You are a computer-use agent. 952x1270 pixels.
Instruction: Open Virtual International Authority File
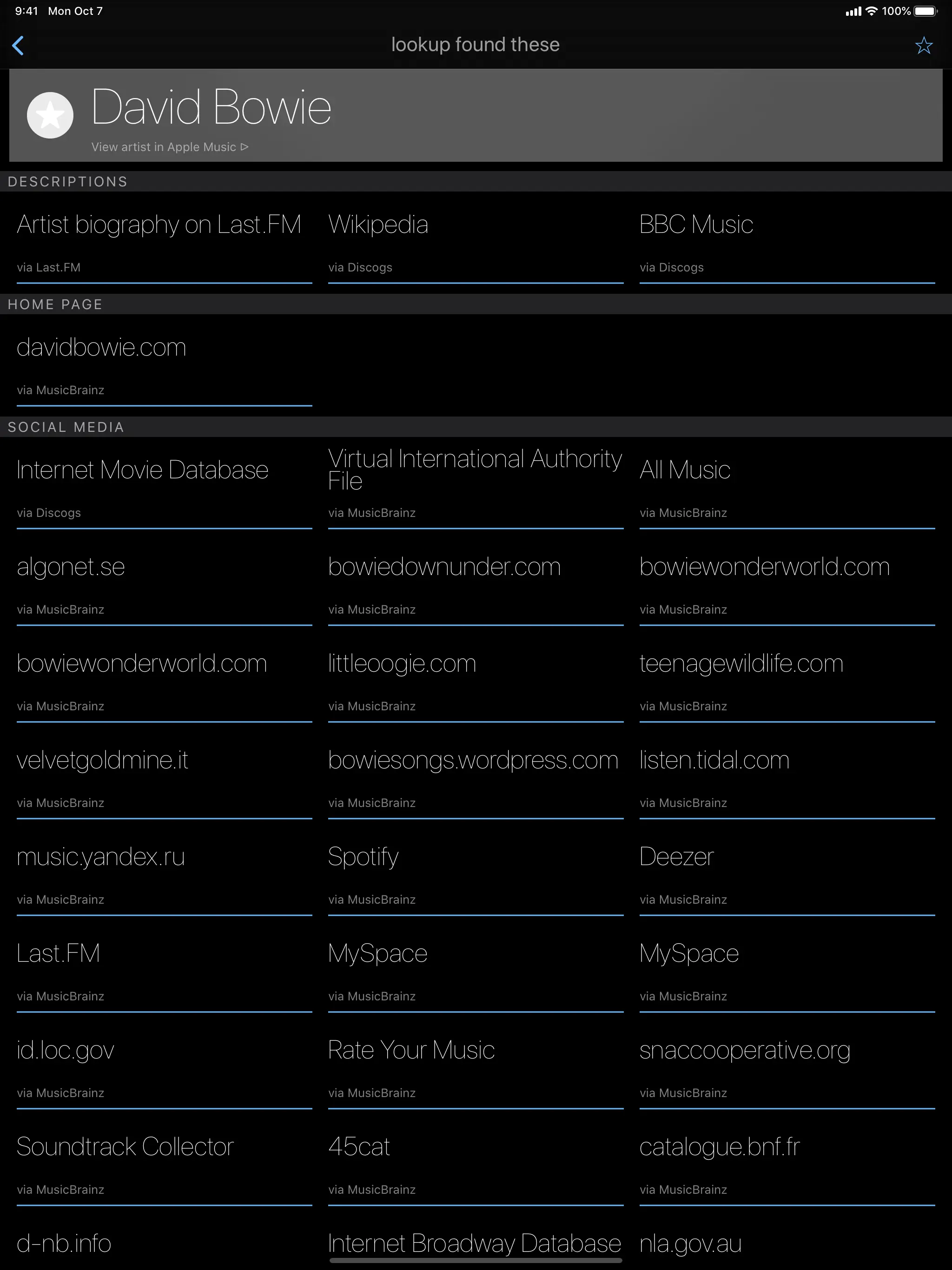[x=474, y=470]
